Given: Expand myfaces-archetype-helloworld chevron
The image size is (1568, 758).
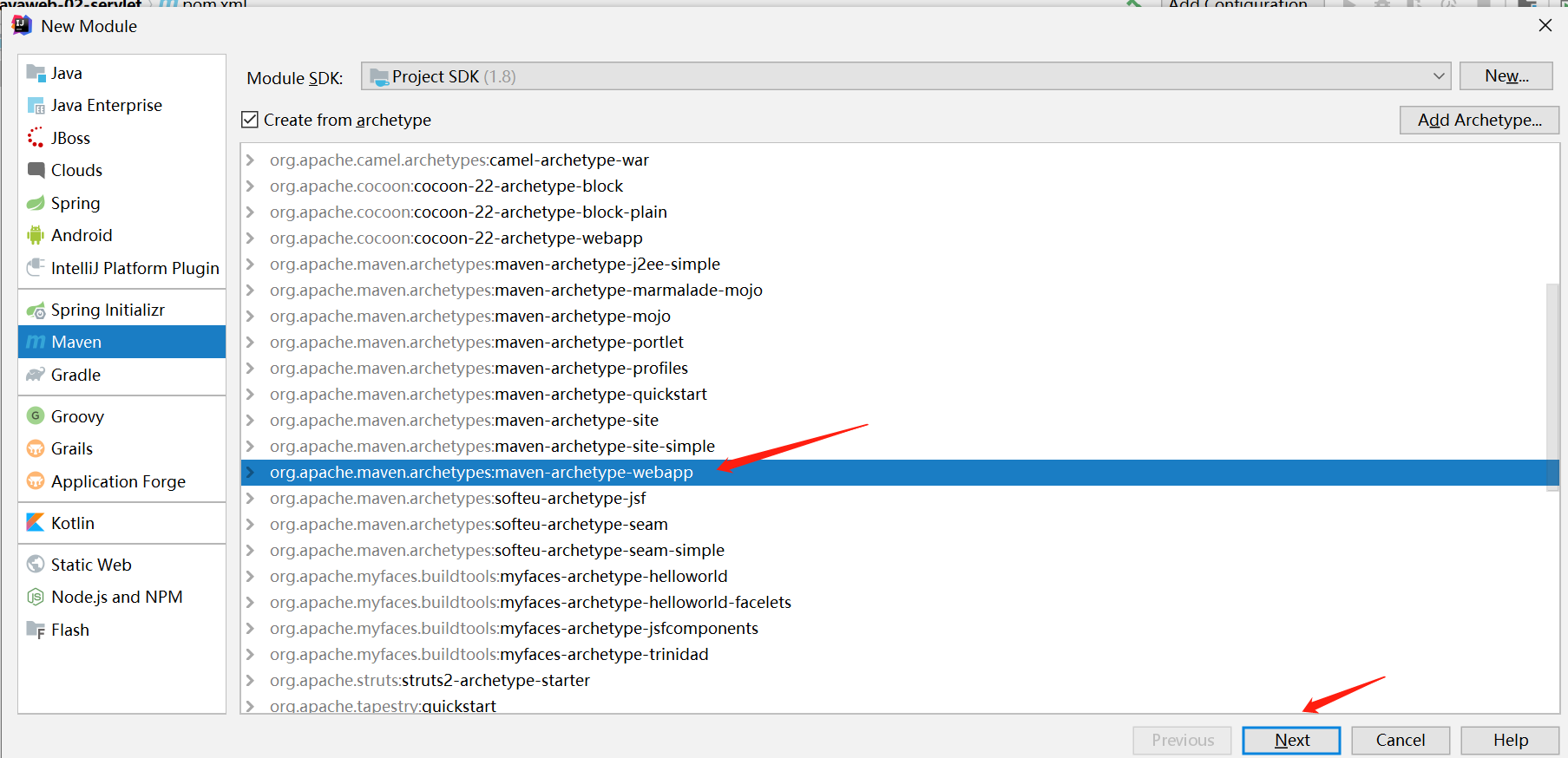Looking at the screenshot, I should [250, 577].
